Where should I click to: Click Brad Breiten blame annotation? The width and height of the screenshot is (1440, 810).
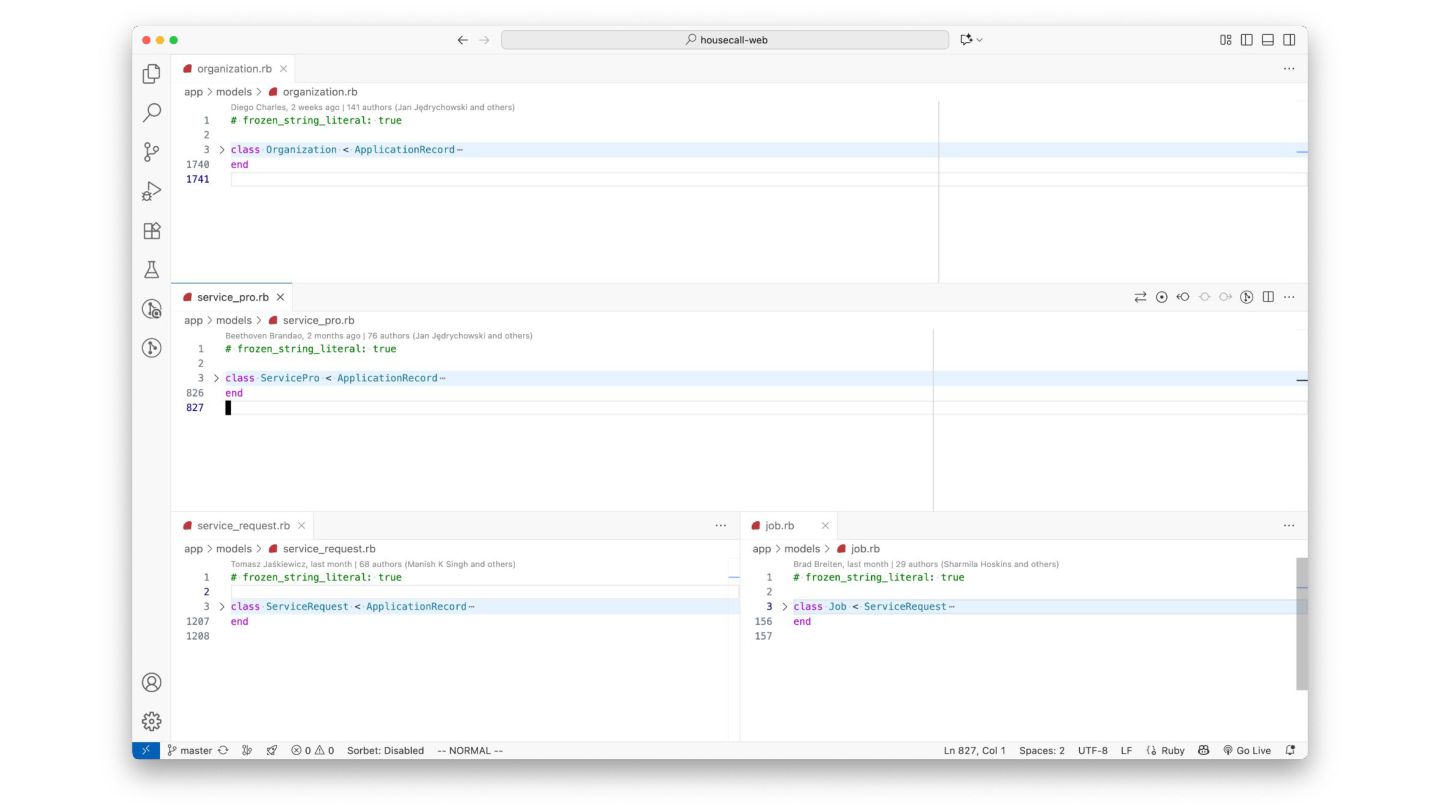926,564
